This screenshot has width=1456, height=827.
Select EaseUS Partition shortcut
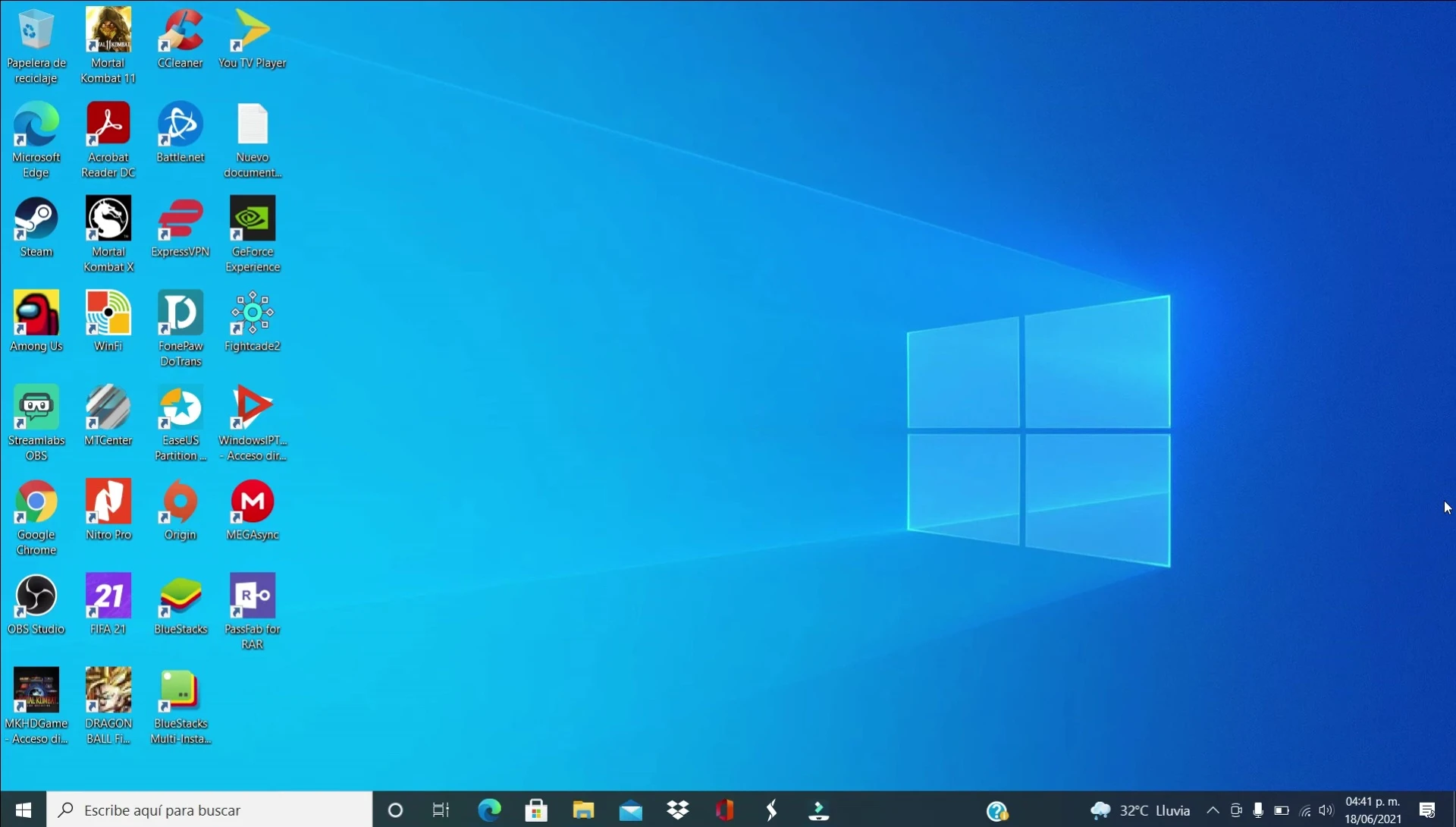coord(180,423)
